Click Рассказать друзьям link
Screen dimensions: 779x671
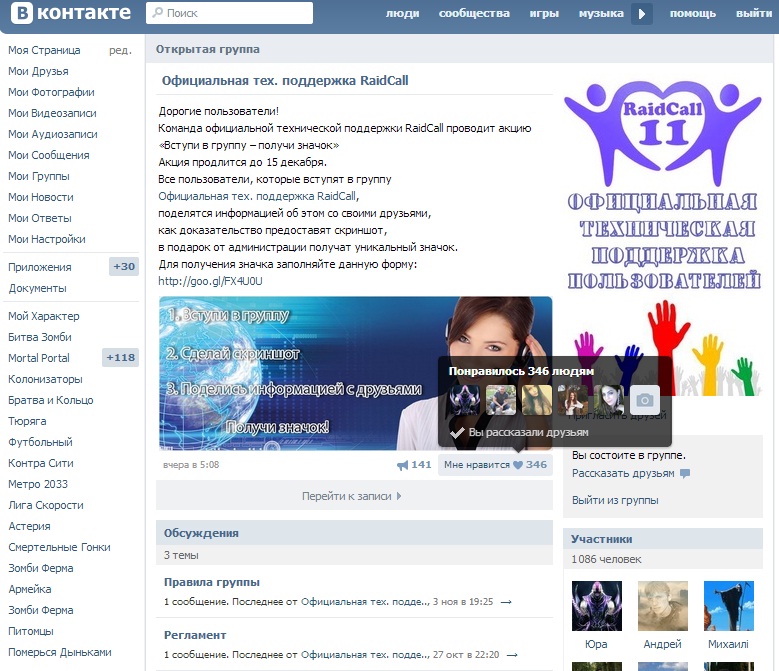[623, 473]
